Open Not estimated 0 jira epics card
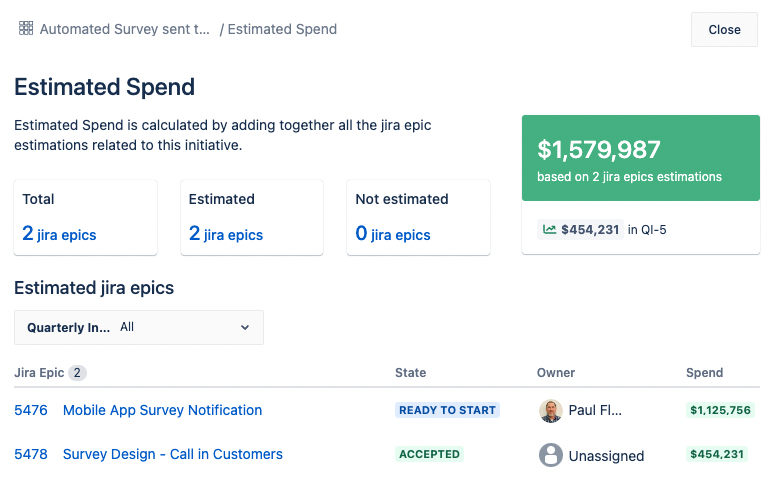This screenshot has width=770, height=478. (x=418, y=218)
